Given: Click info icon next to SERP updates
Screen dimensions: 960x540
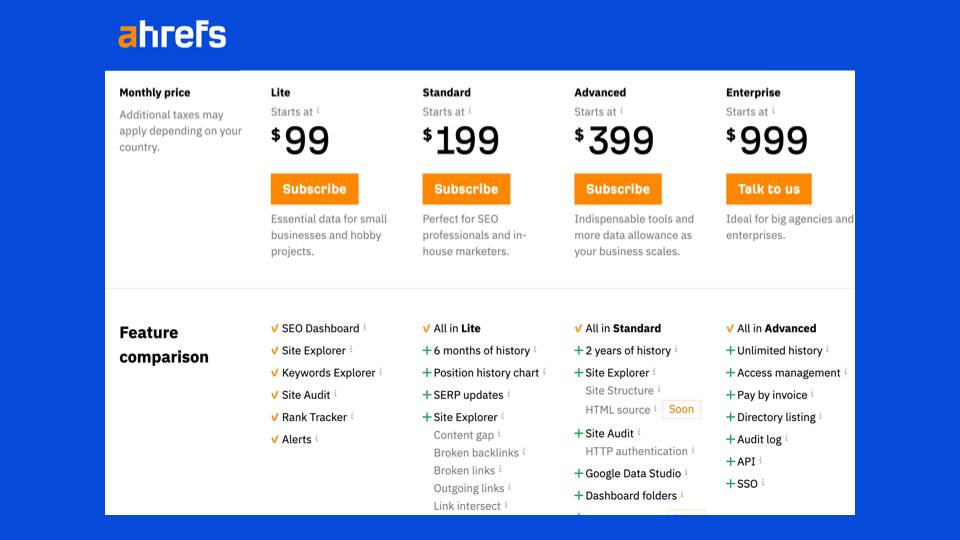Looking at the screenshot, I should click(509, 394).
